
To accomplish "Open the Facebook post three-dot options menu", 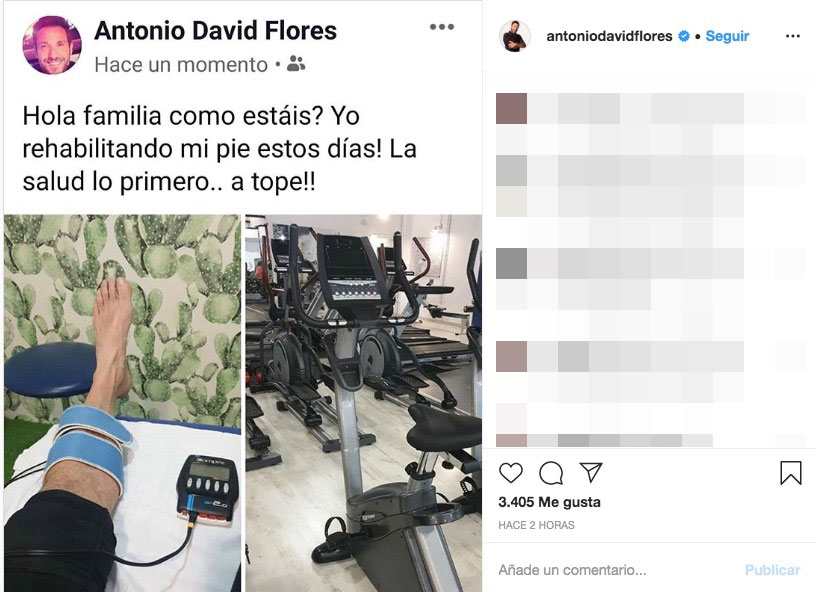I will [442, 27].
